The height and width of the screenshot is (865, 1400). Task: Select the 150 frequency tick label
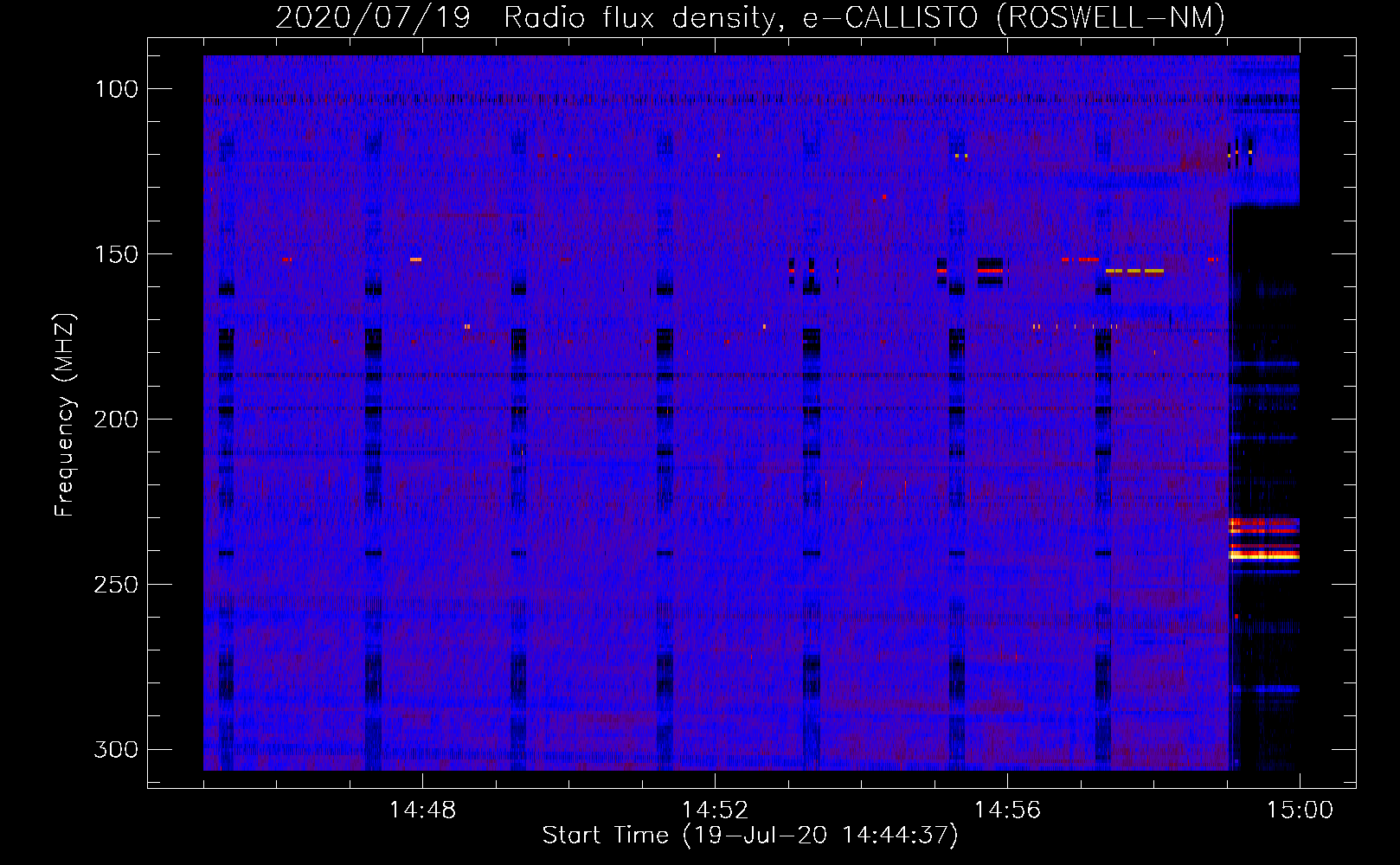117,254
